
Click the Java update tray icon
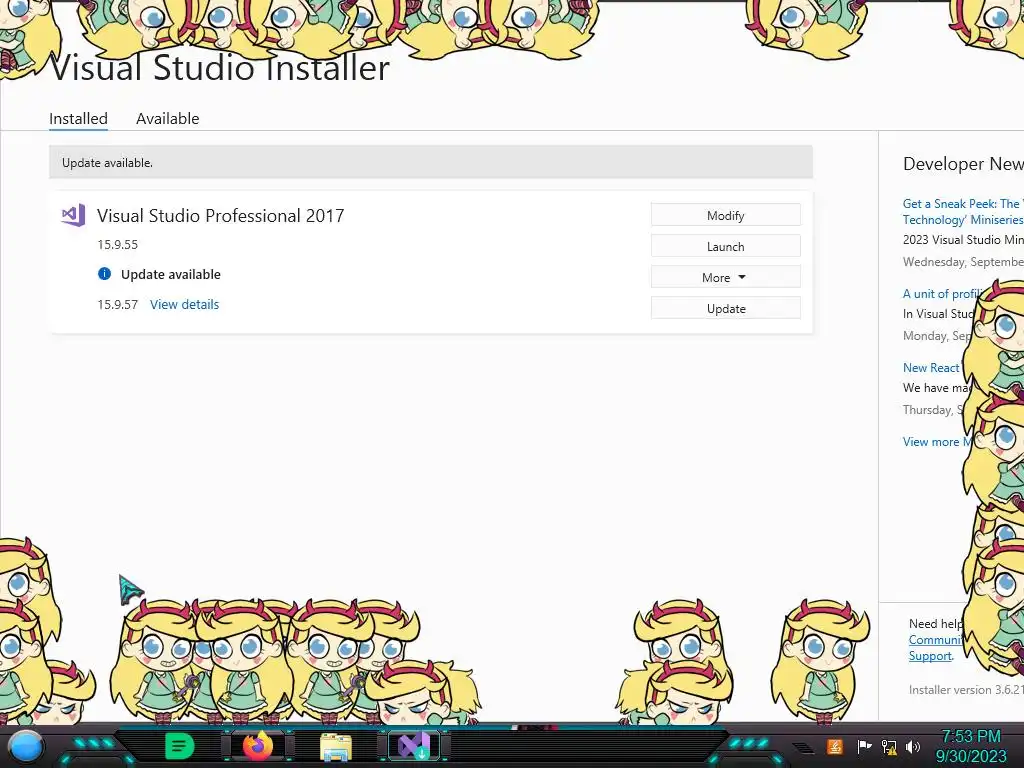(x=835, y=746)
